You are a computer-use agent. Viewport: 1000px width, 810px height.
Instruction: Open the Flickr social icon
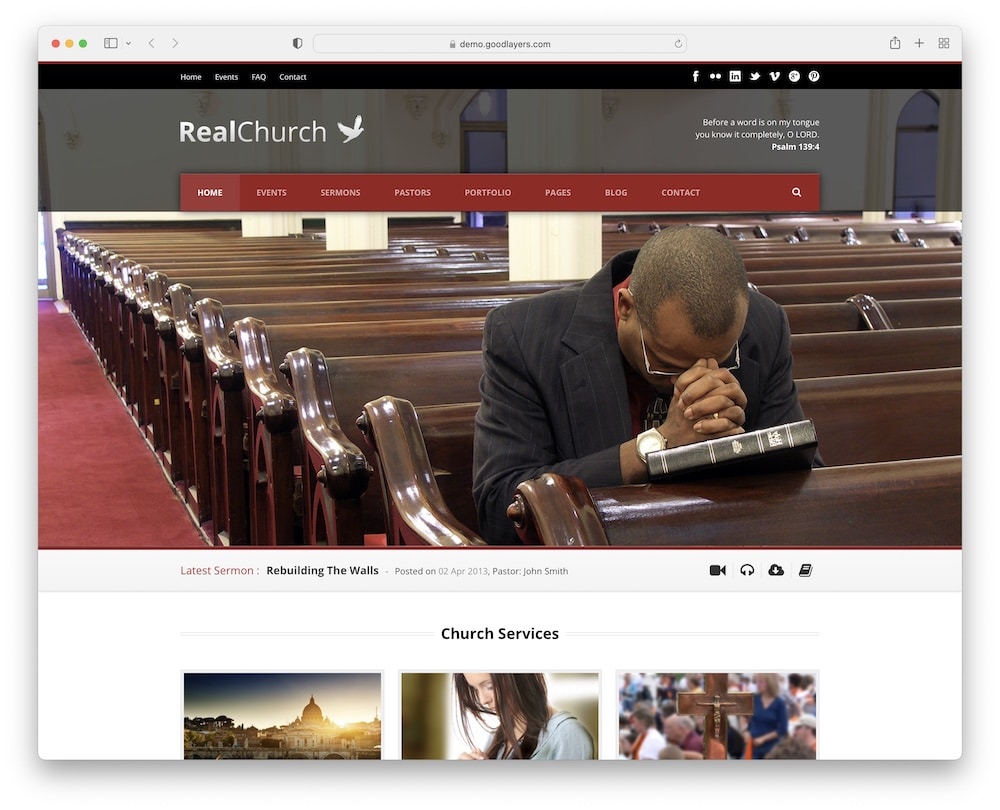point(716,77)
